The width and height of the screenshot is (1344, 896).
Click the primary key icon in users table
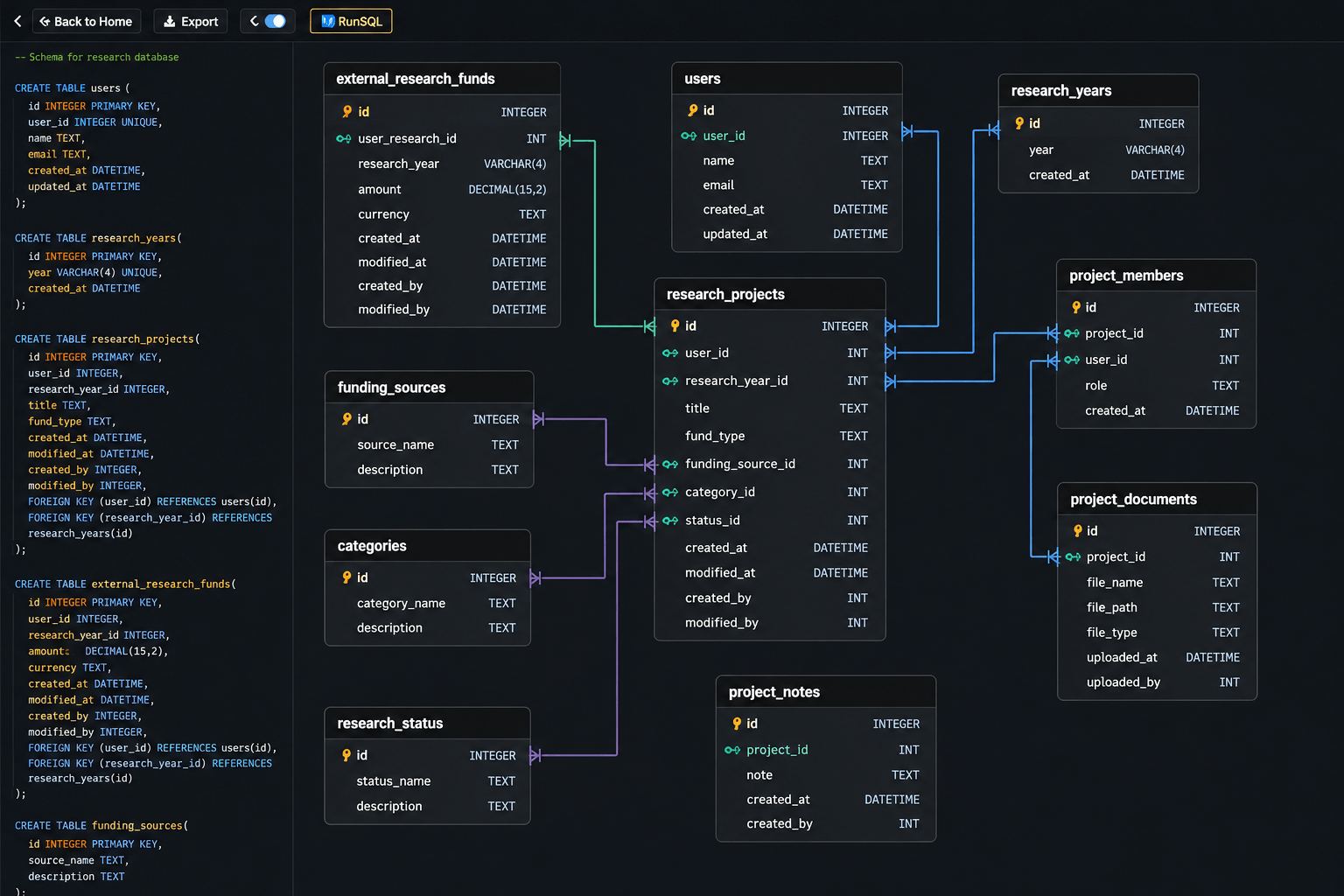pos(693,110)
